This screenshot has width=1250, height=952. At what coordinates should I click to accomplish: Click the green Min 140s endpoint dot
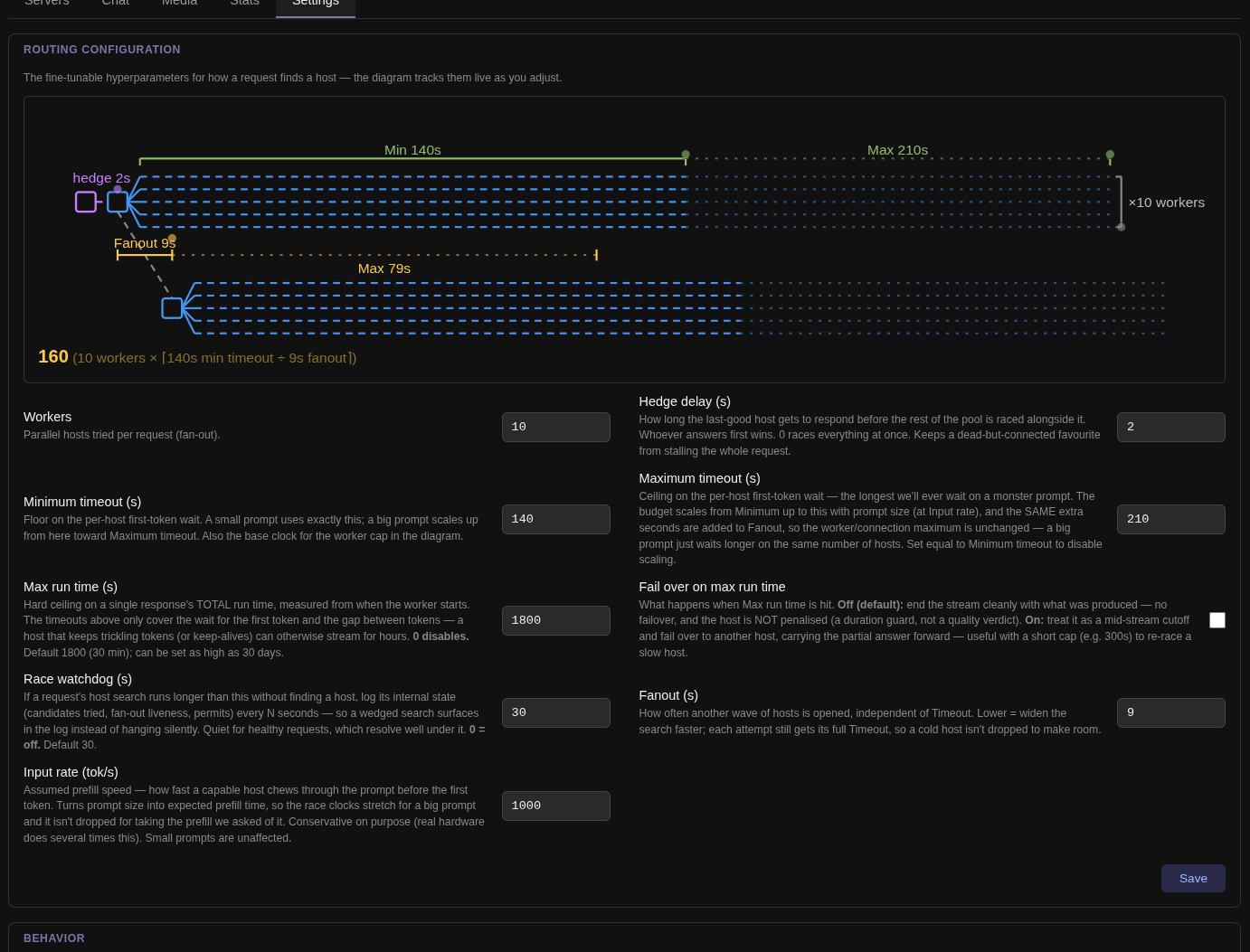[686, 155]
